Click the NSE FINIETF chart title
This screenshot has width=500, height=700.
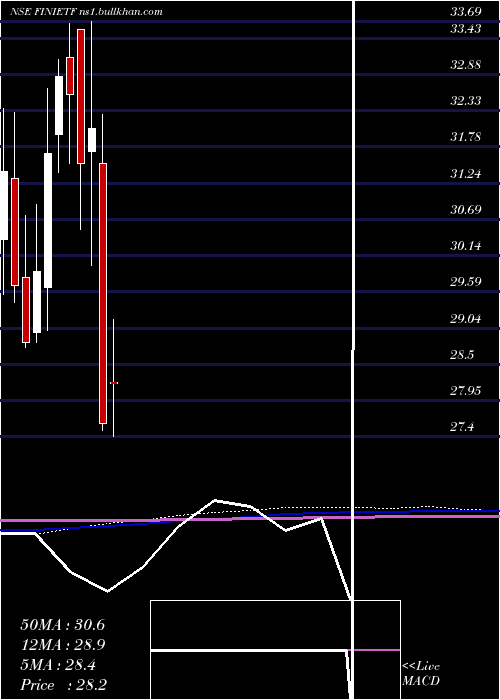[x=86, y=12]
